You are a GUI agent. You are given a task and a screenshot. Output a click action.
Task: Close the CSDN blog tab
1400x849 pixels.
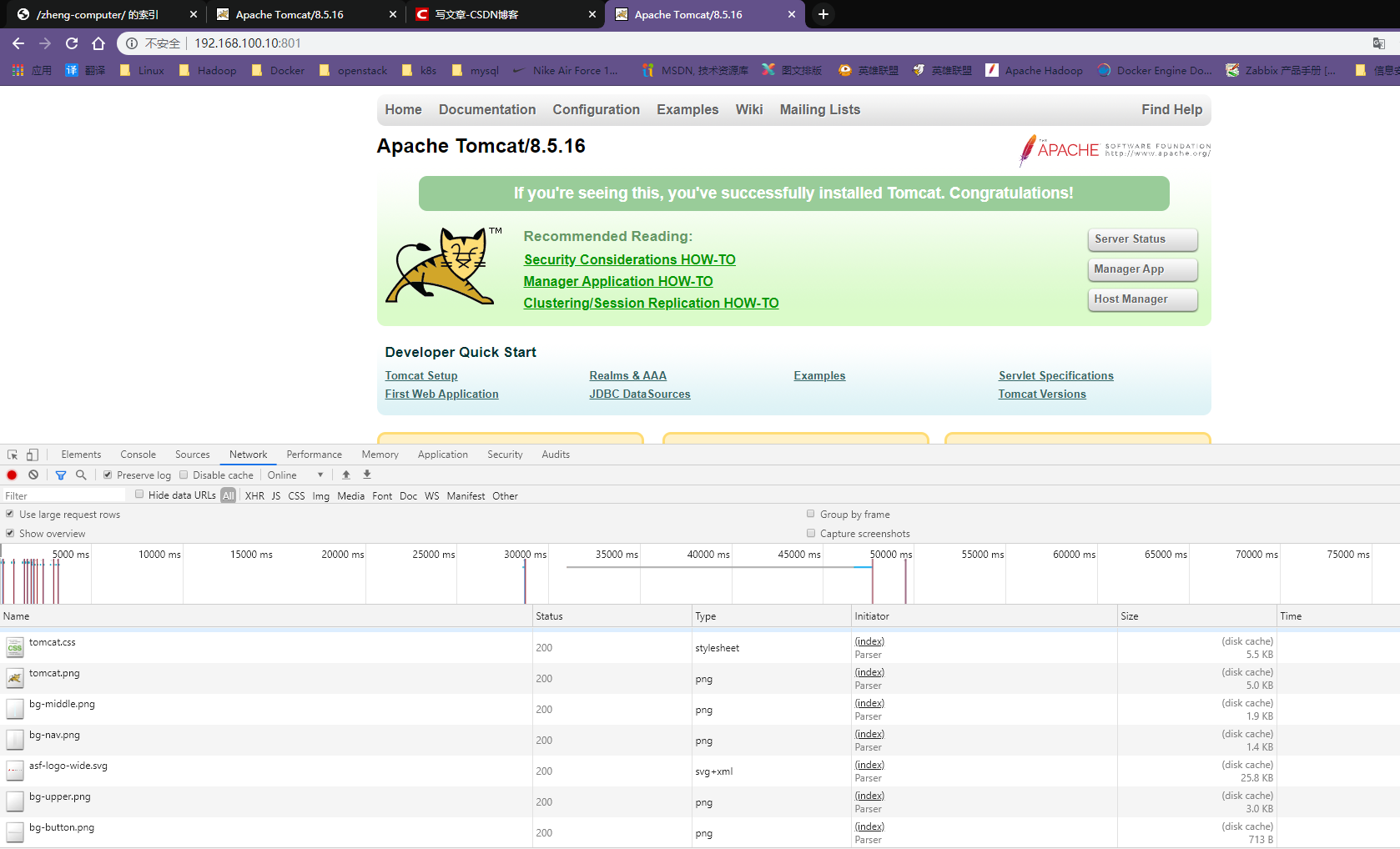592,14
